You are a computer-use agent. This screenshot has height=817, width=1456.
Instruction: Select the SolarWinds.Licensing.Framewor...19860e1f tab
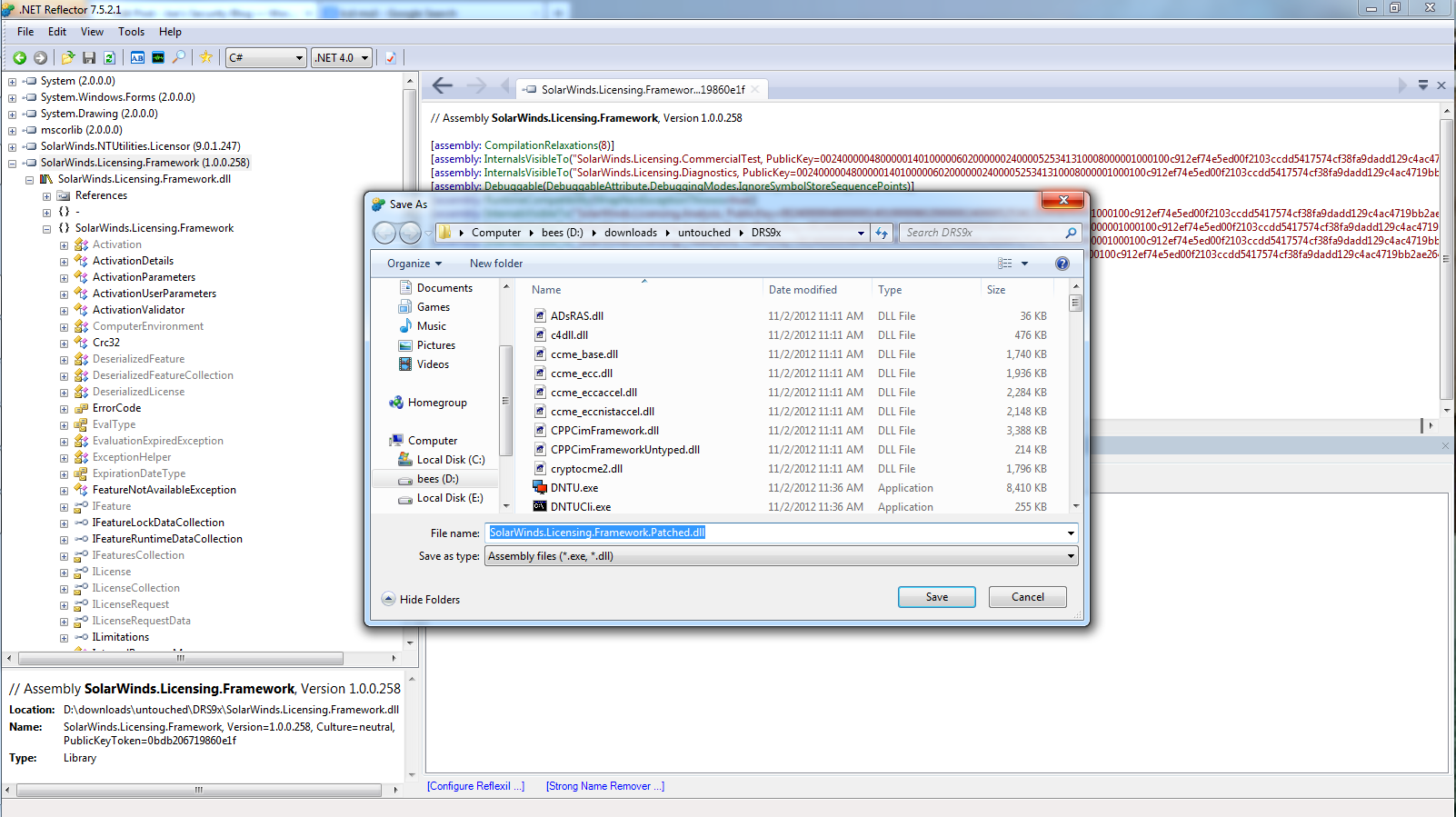pyautogui.click(x=642, y=89)
